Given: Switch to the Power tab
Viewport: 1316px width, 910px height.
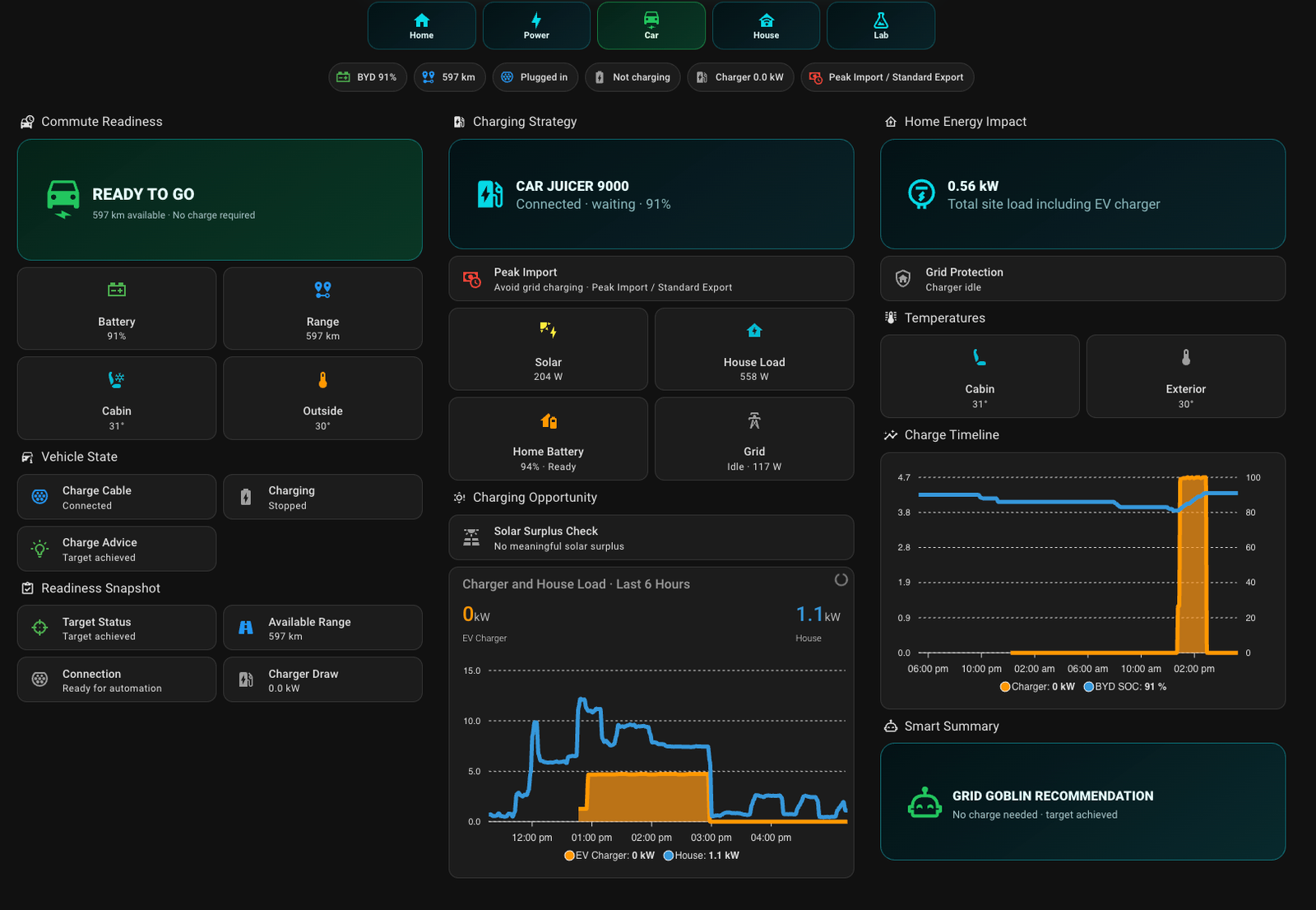Looking at the screenshot, I should coord(536,26).
